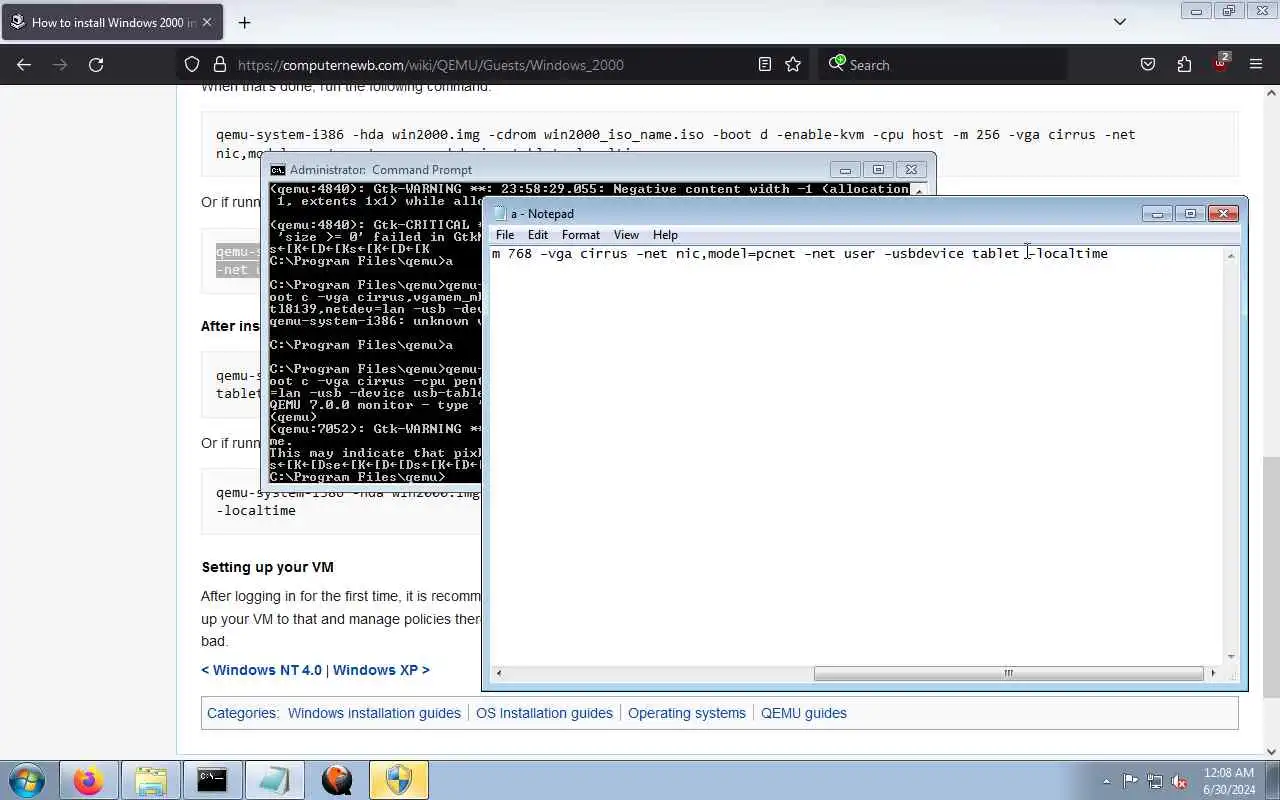Select the Windows 2000 install browser tab
The width and height of the screenshot is (1280, 800).
tap(112, 22)
